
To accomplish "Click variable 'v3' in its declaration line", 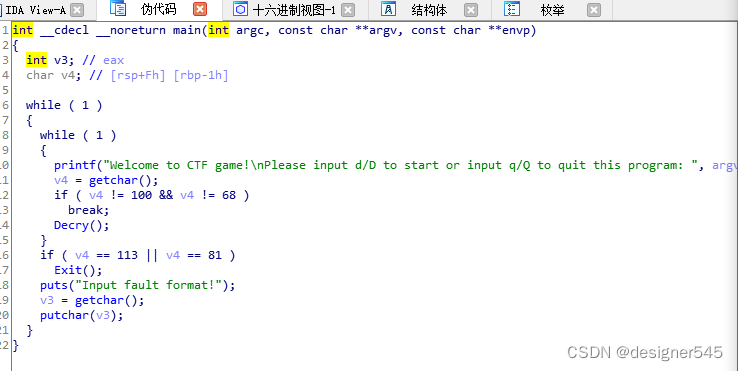I will 61,60.
